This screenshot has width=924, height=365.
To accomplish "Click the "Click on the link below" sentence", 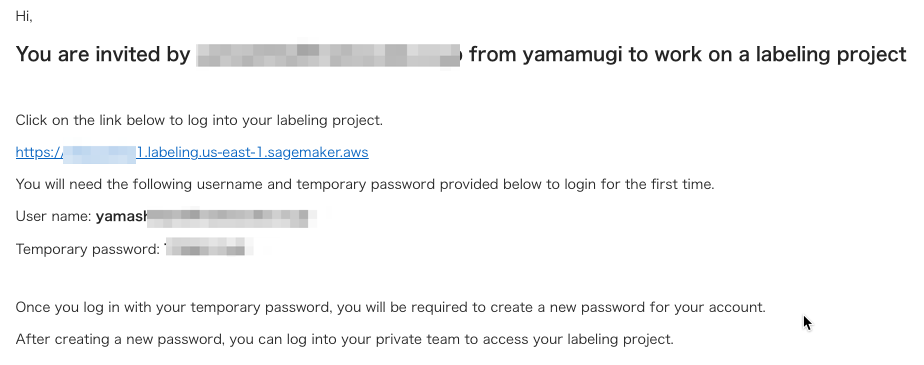I will click(x=199, y=120).
